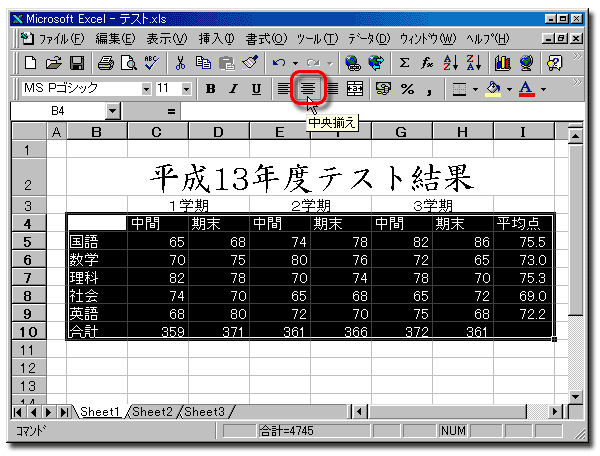Go to last sheet tab button
The image size is (600, 456).
(65, 412)
